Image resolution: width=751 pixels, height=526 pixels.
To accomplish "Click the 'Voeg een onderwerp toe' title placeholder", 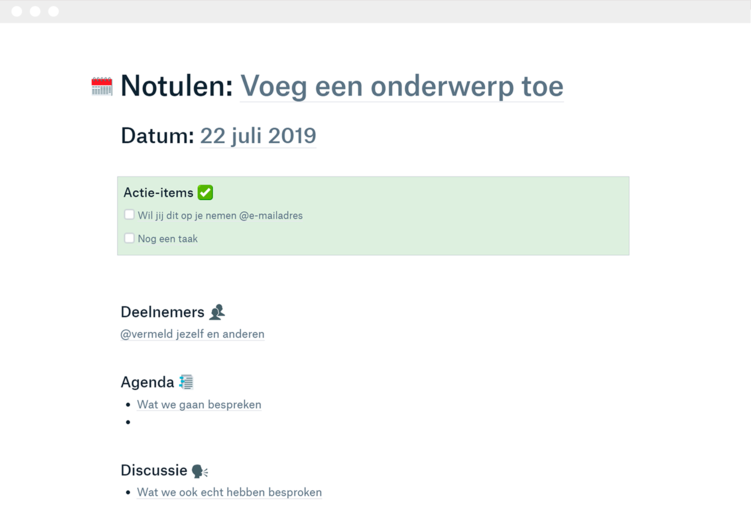I will coord(401,86).
